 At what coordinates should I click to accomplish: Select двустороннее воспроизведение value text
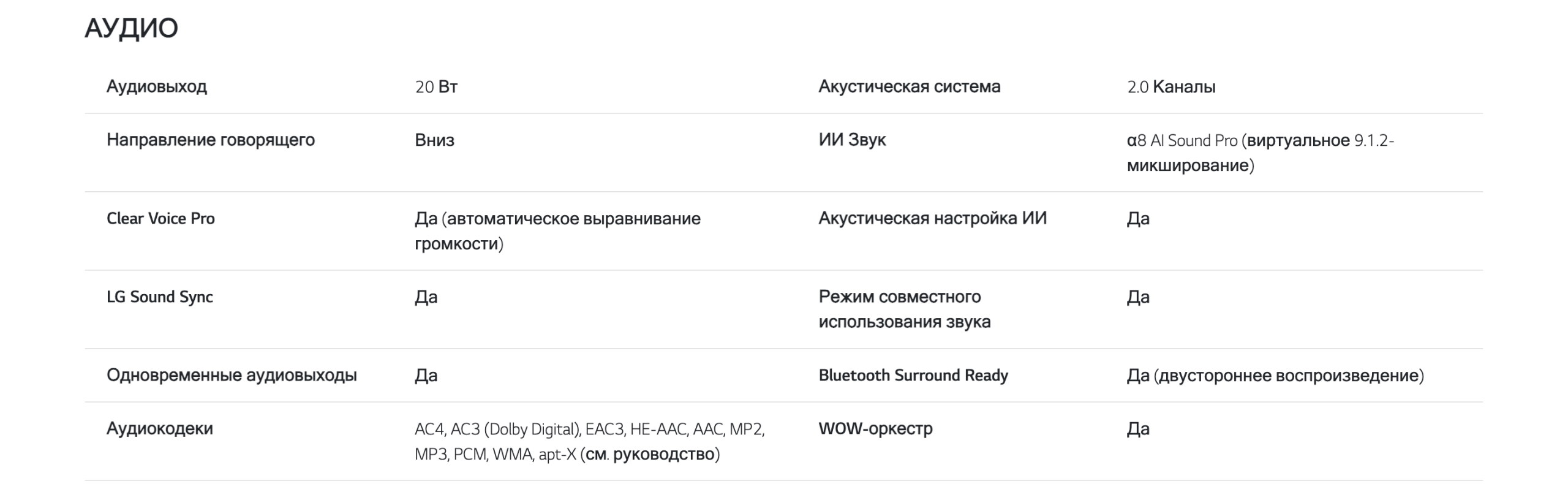coord(1289,376)
